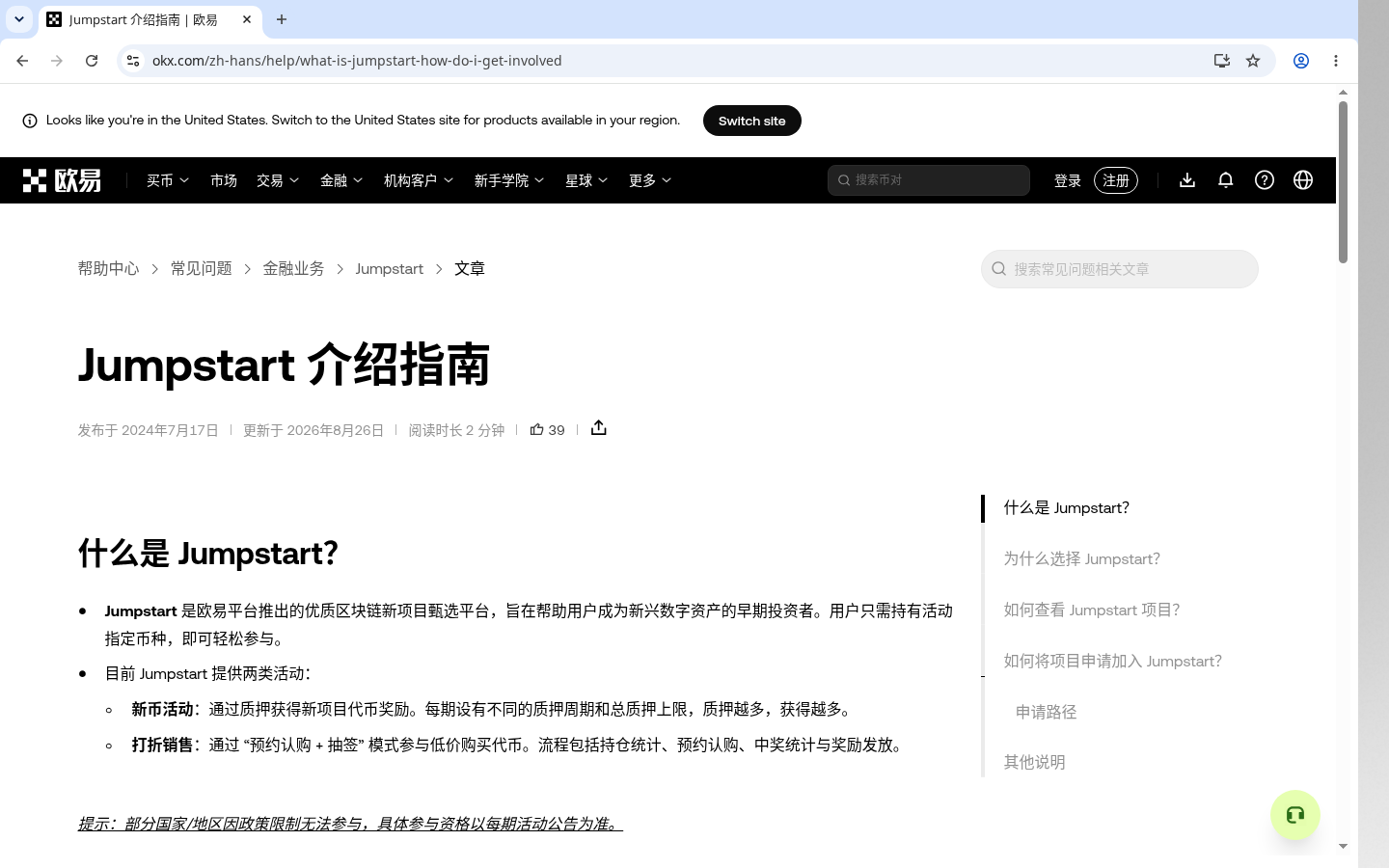Click the page vertical scrollbar thumb
Image resolution: width=1389 pixels, height=868 pixels.
(1343, 181)
